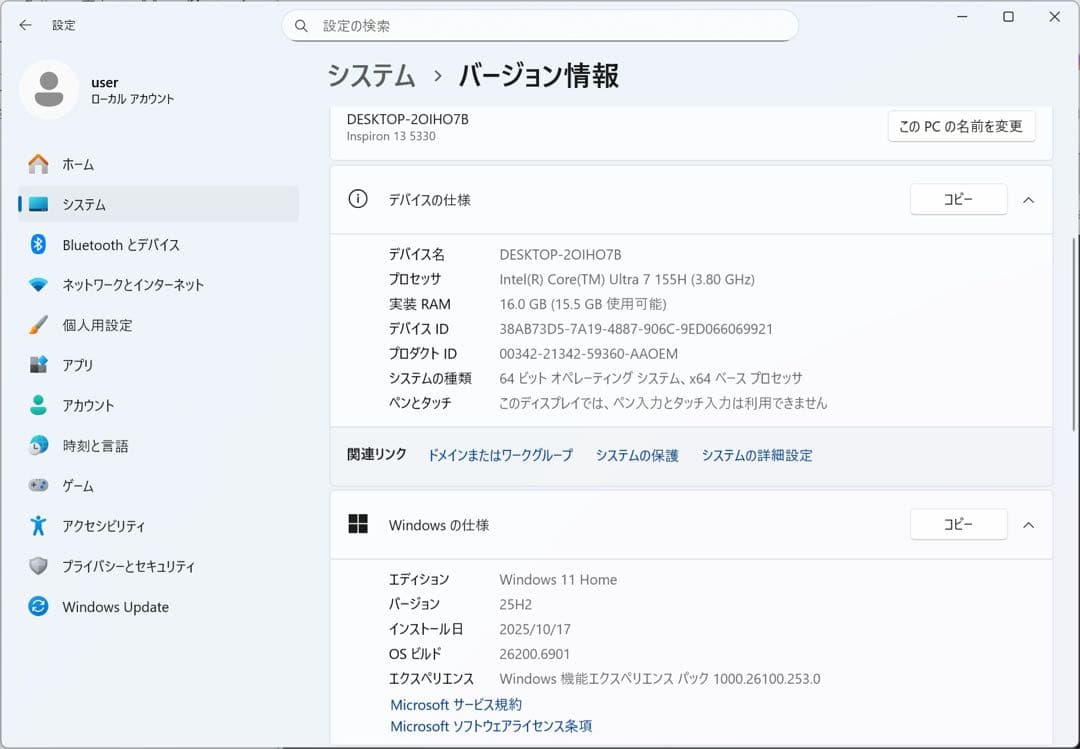Collapse the デバイスの仕様 section

point(1028,199)
